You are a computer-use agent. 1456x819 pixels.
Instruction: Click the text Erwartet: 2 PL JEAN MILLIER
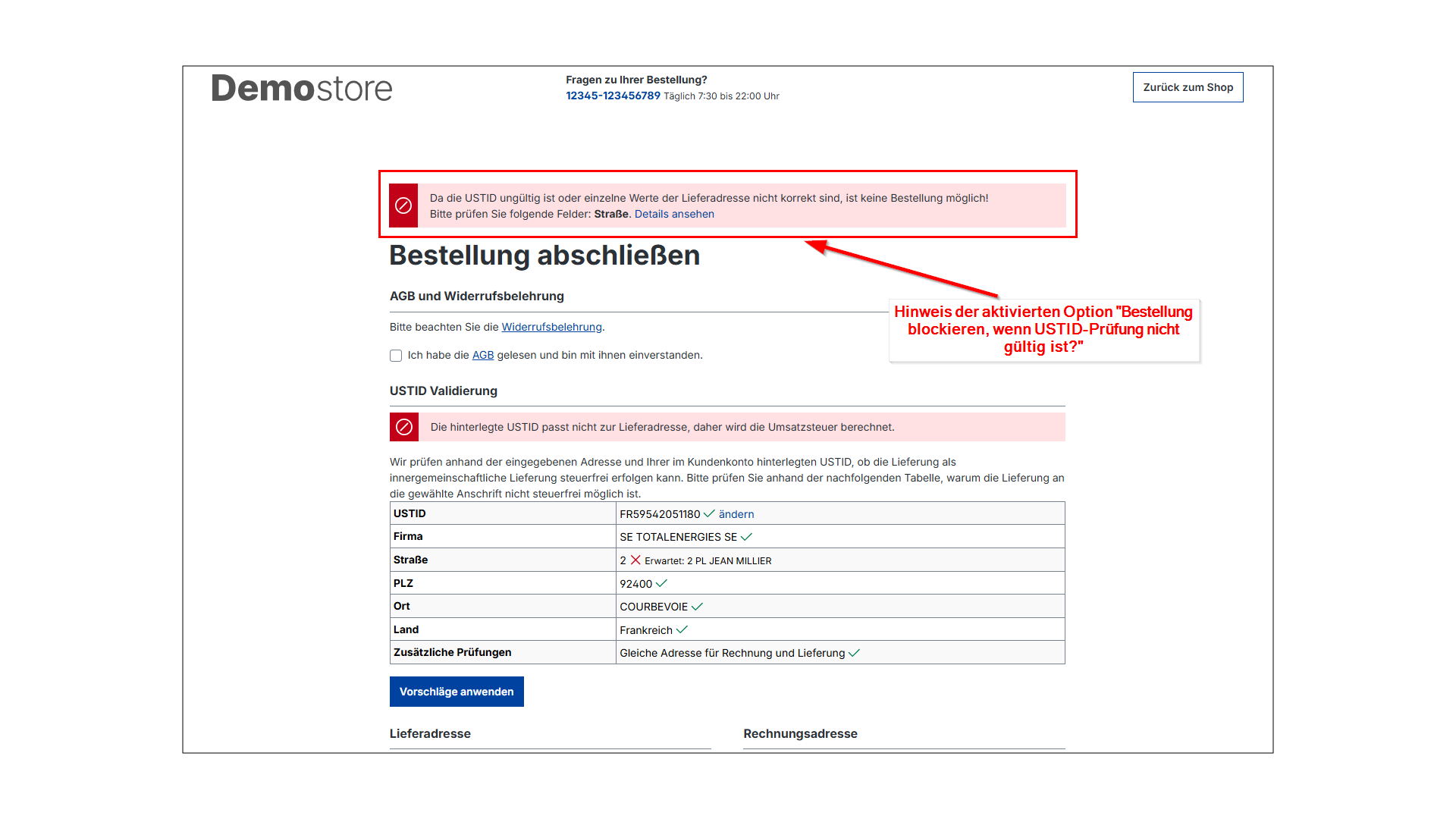(708, 561)
